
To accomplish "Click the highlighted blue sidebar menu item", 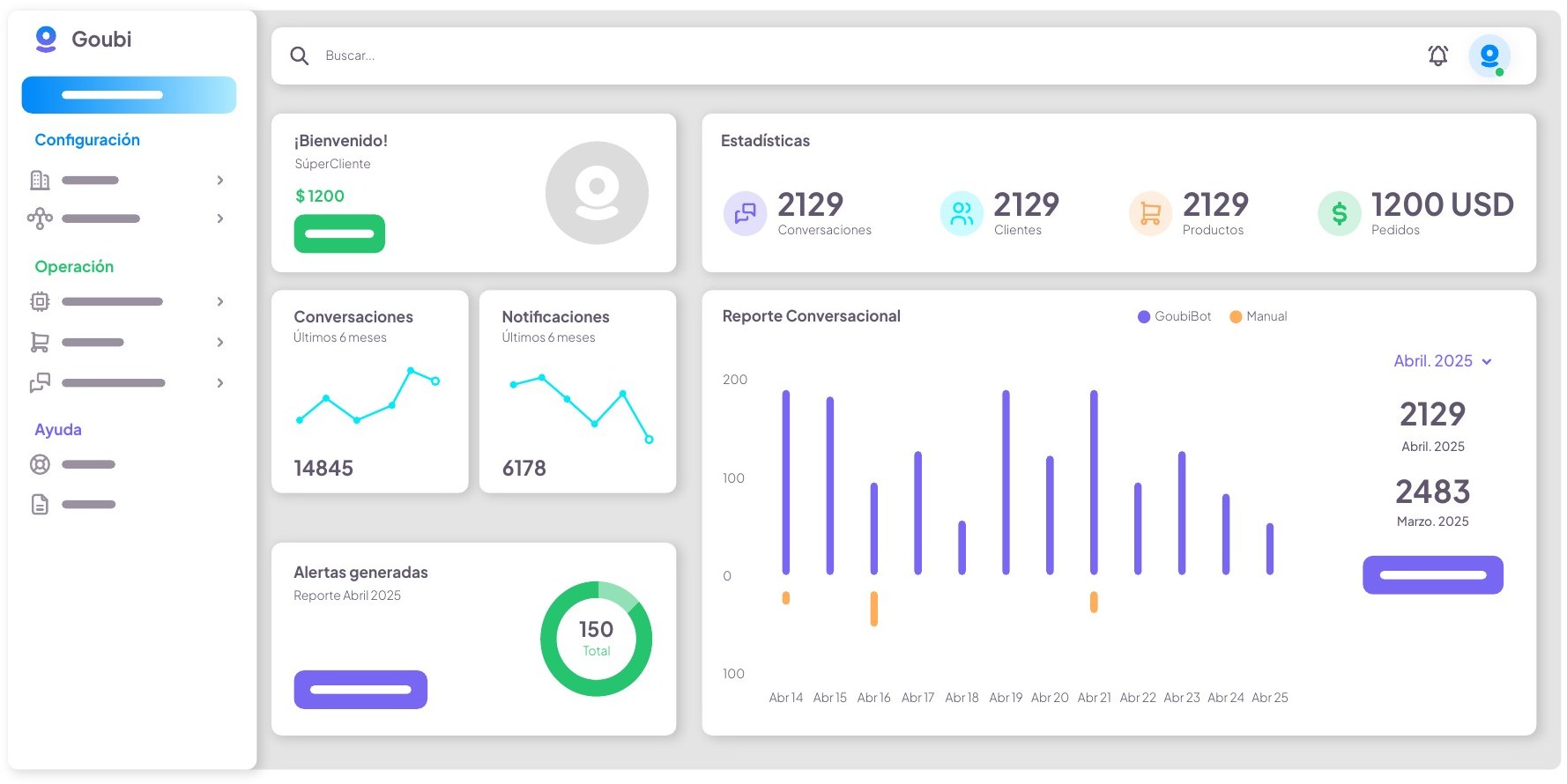I will click(x=129, y=94).
